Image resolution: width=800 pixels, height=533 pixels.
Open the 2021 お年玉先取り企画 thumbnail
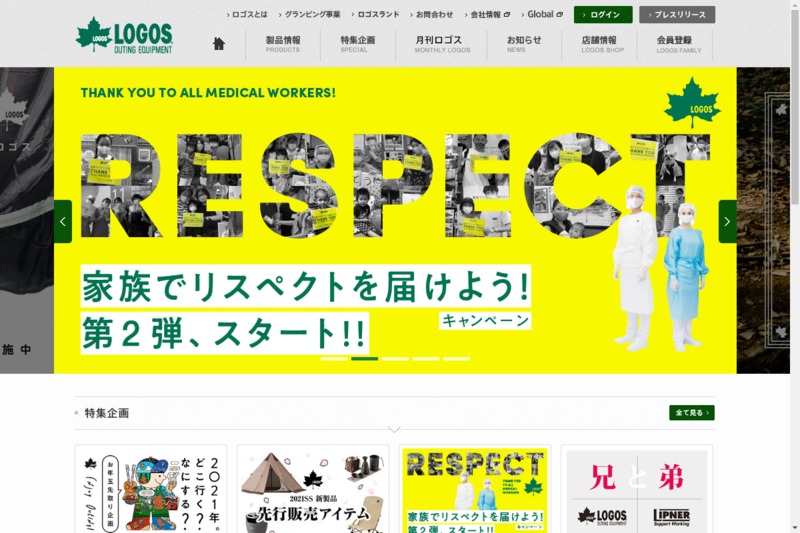point(151,490)
